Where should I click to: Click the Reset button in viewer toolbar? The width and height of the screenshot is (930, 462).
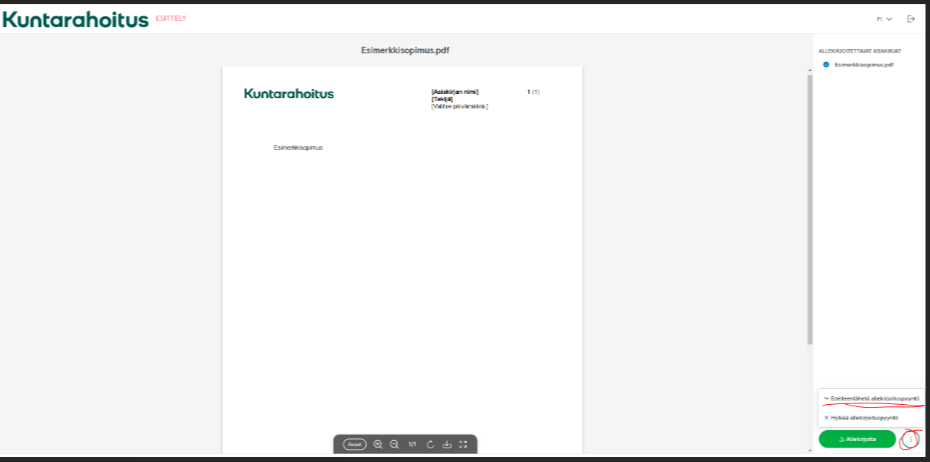coord(354,444)
